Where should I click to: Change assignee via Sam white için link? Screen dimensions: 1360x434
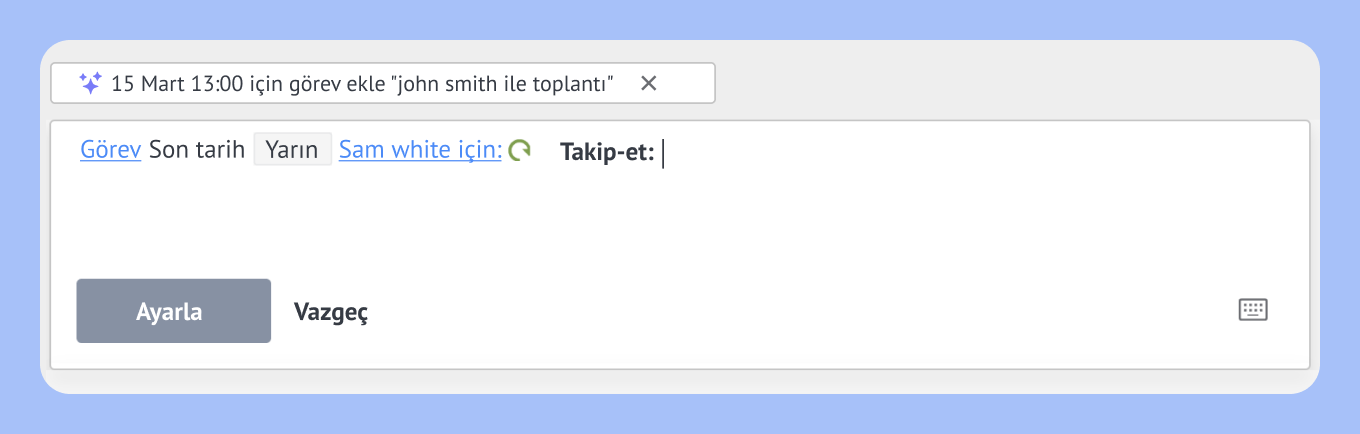420,151
